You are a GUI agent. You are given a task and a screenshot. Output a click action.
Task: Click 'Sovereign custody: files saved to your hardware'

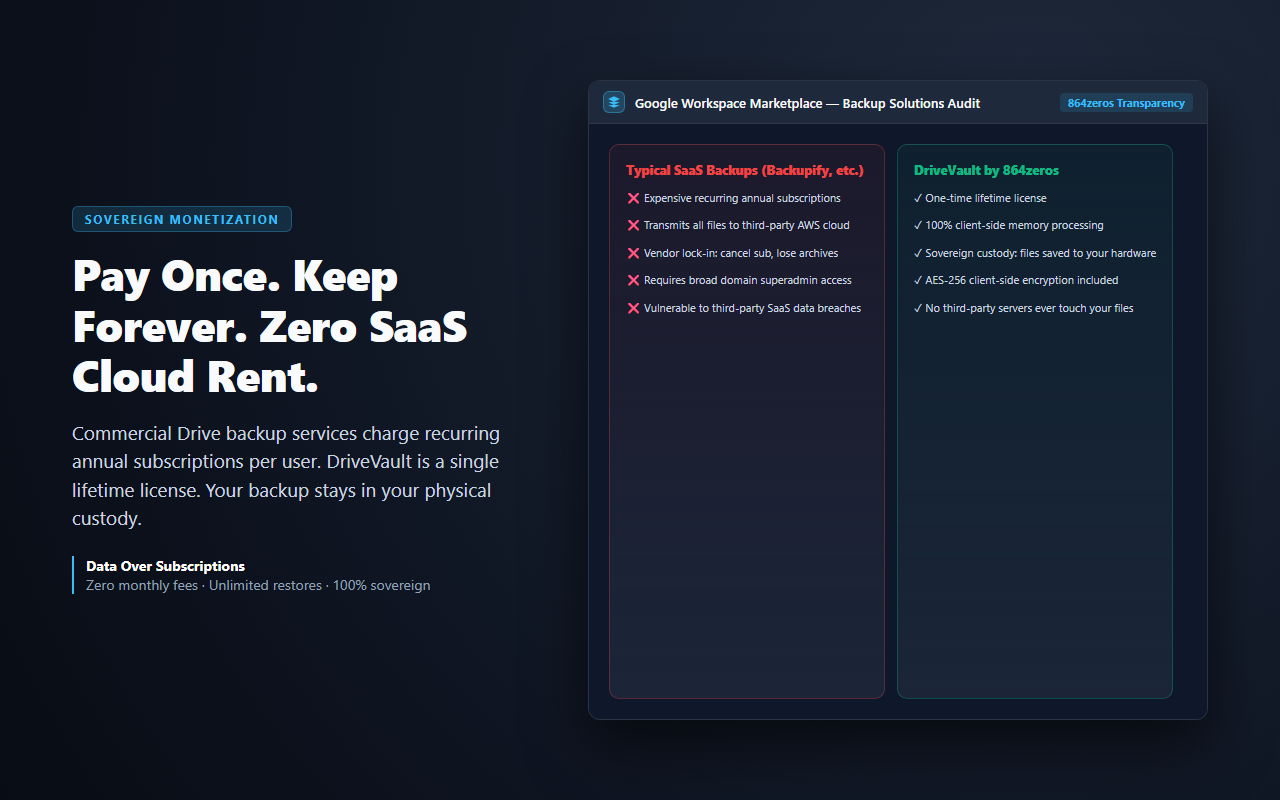click(x=1035, y=253)
